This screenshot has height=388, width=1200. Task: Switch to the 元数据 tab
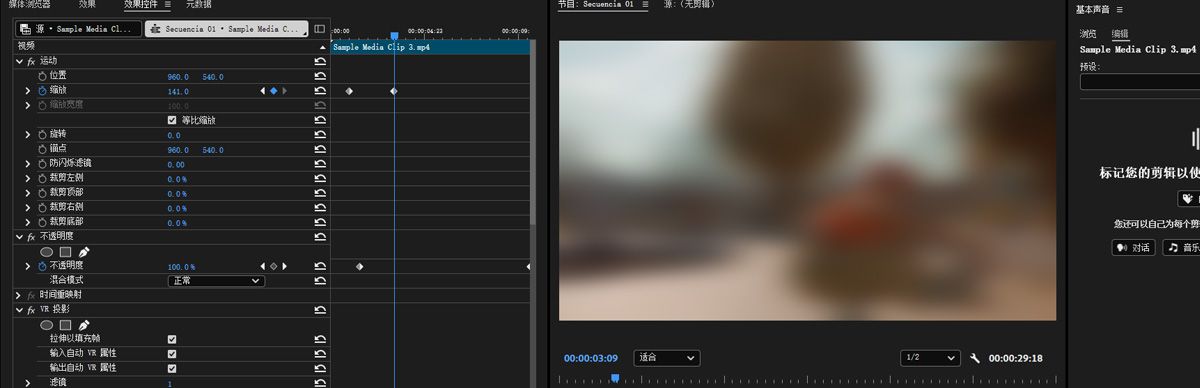tap(199, 5)
